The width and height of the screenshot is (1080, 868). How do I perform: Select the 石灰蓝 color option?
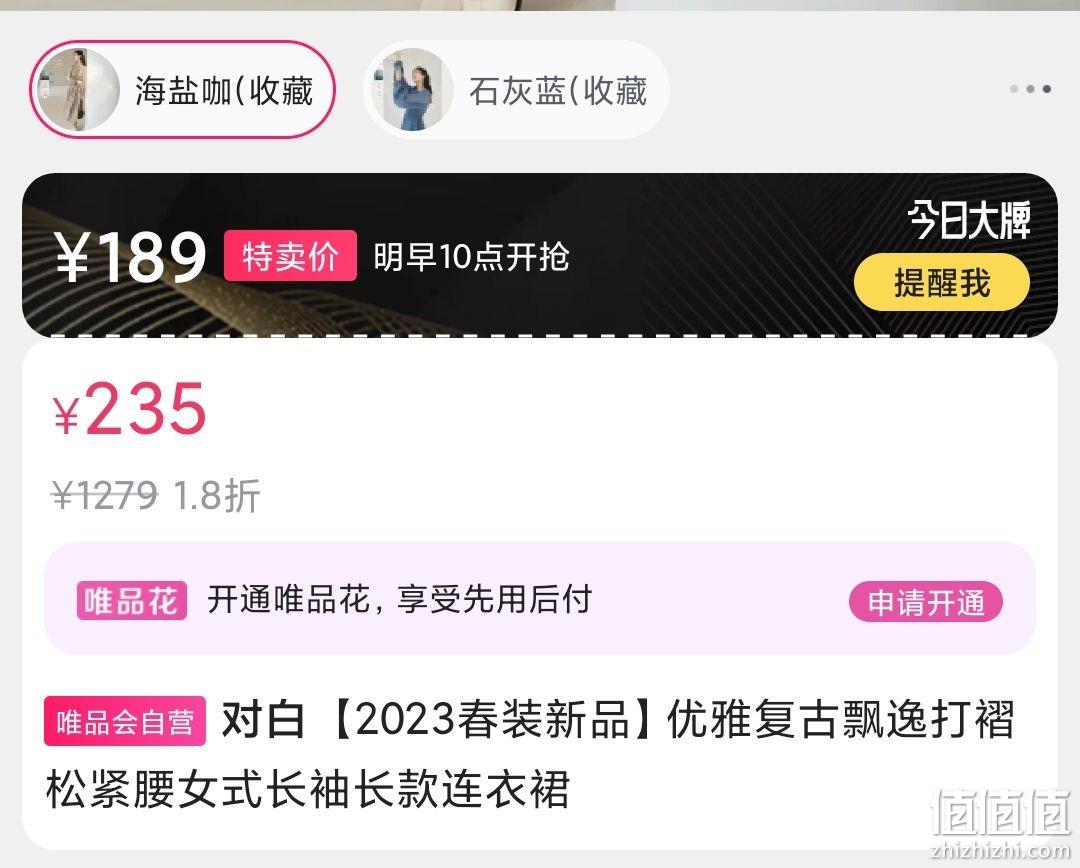coord(516,90)
